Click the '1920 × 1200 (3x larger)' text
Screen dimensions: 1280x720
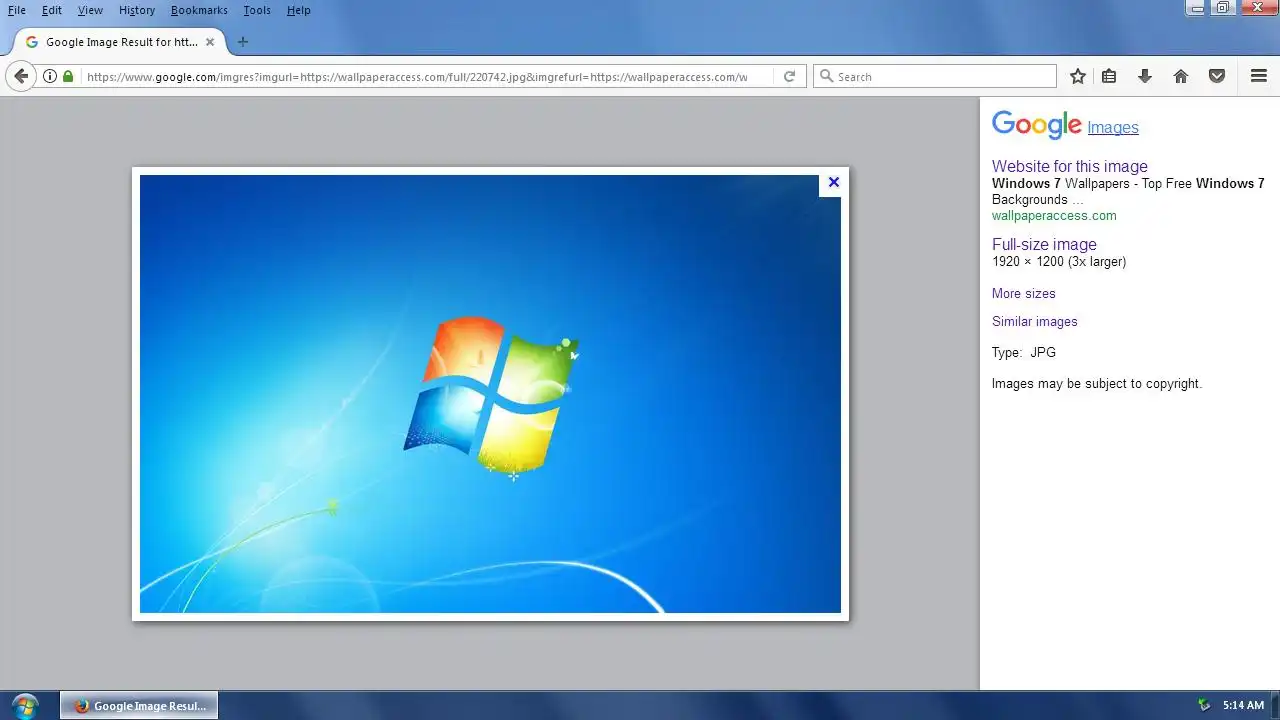(1059, 261)
